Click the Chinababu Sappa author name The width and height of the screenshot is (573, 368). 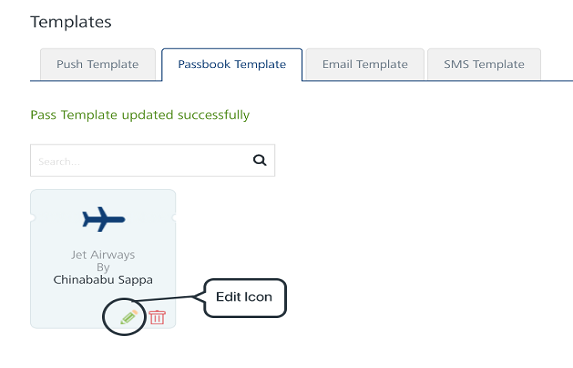click(103, 280)
